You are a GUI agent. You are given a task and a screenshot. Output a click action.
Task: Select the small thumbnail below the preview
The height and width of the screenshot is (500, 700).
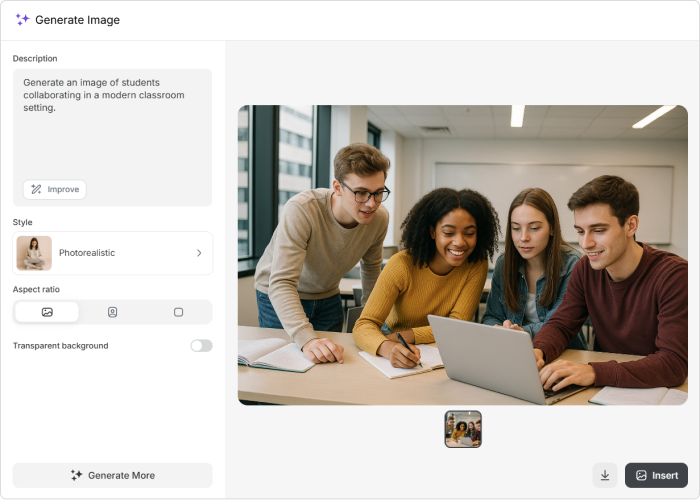[x=463, y=429]
